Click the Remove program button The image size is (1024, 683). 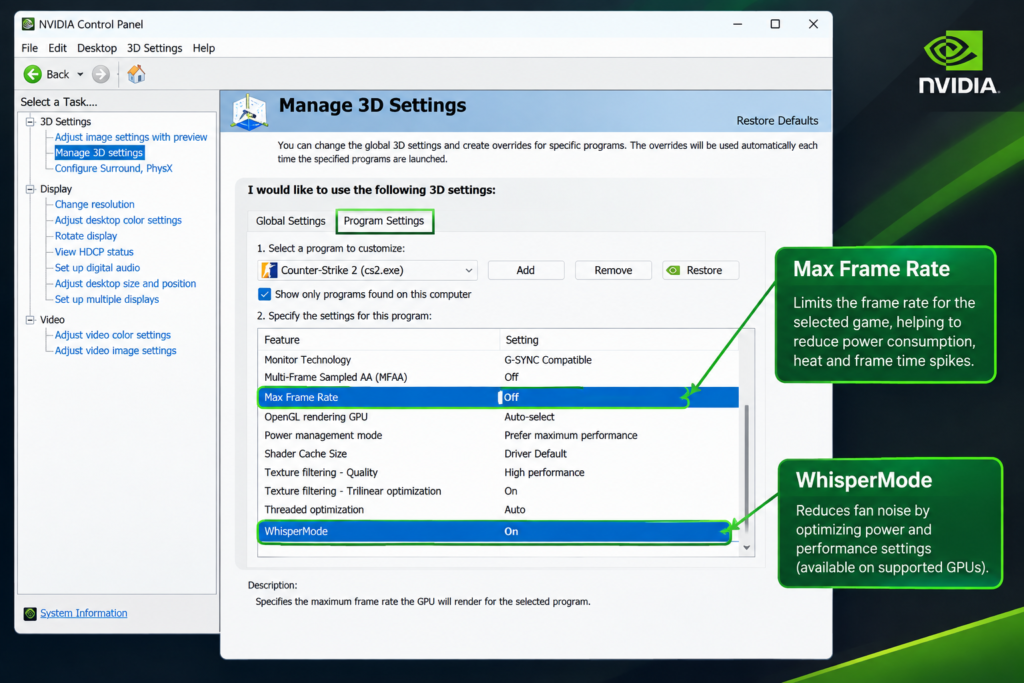pos(613,270)
